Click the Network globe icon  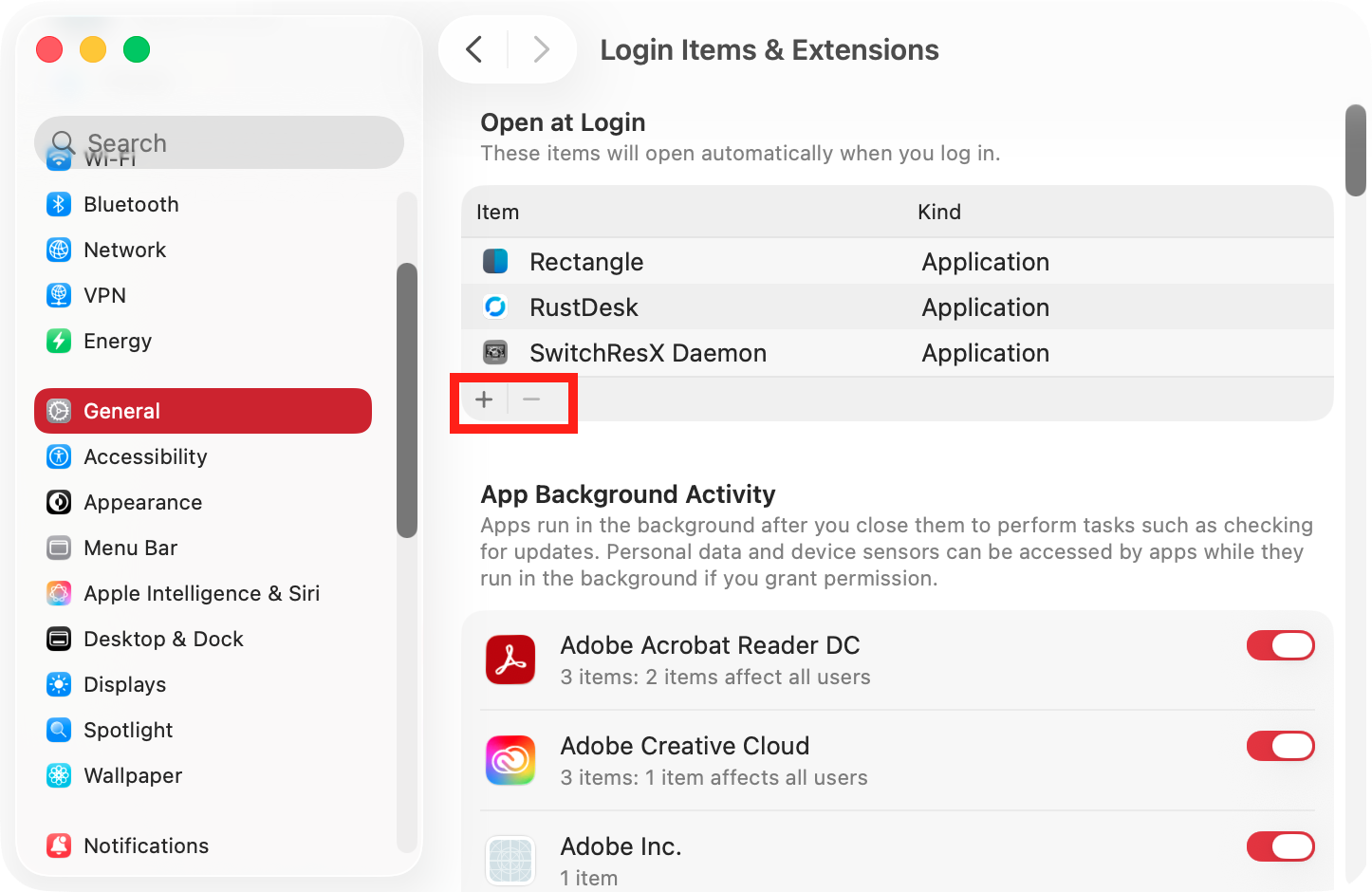pos(59,250)
